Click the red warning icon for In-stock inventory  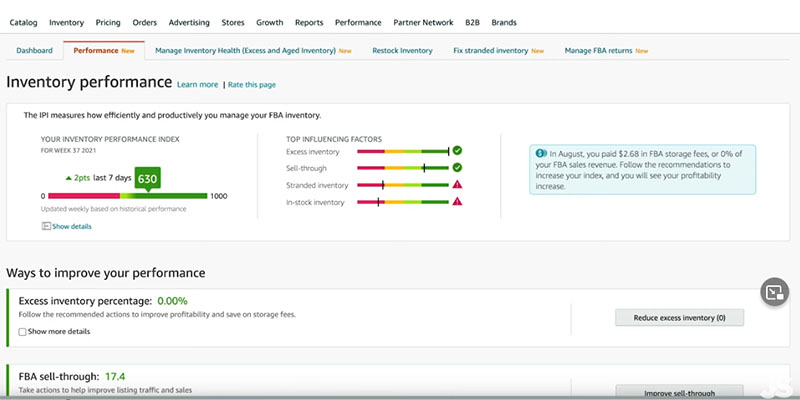coord(457,202)
